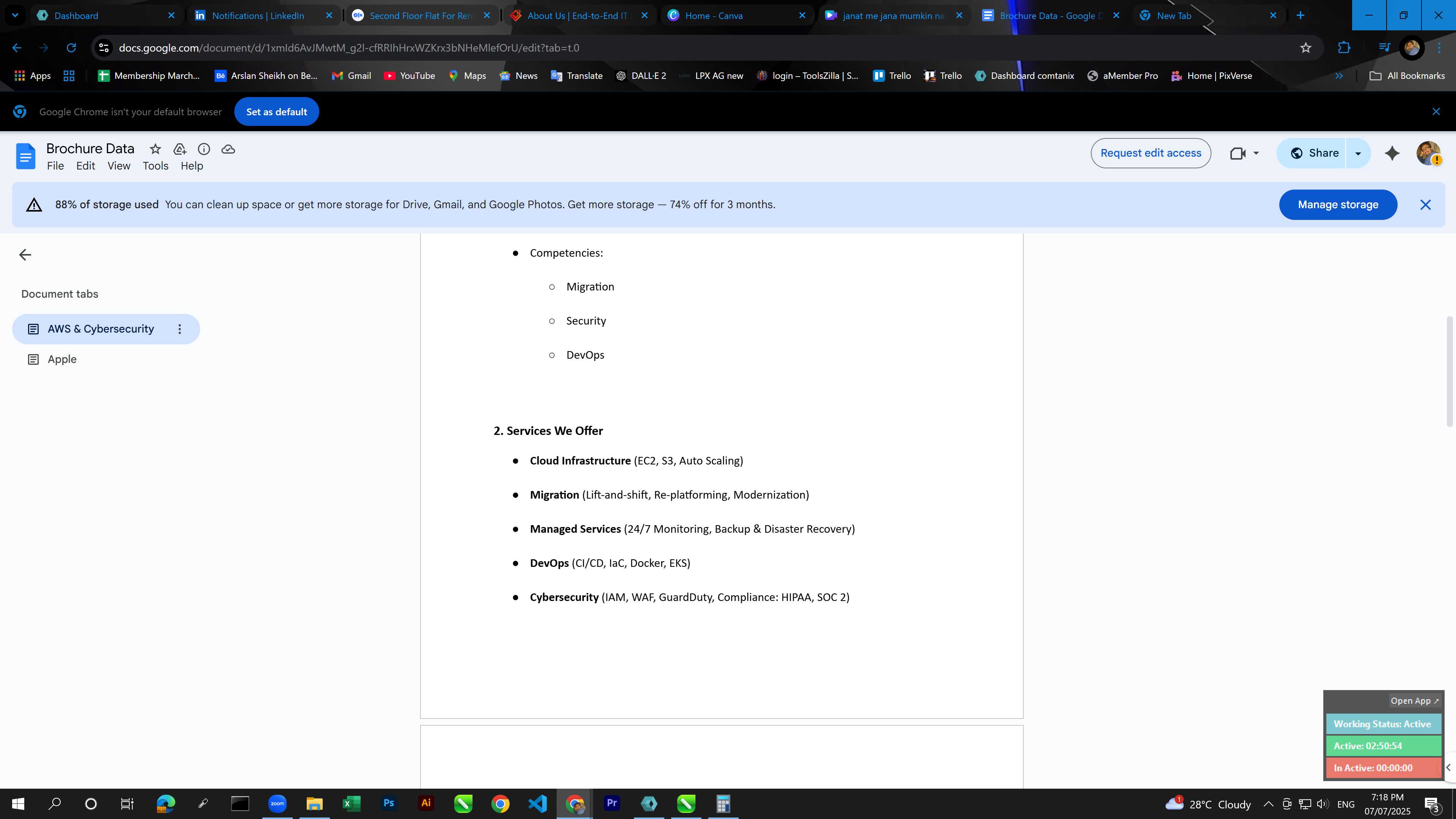This screenshot has width=1456, height=819.
Task: Open the Chrome extensions puzzle icon
Action: [x=1344, y=48]
